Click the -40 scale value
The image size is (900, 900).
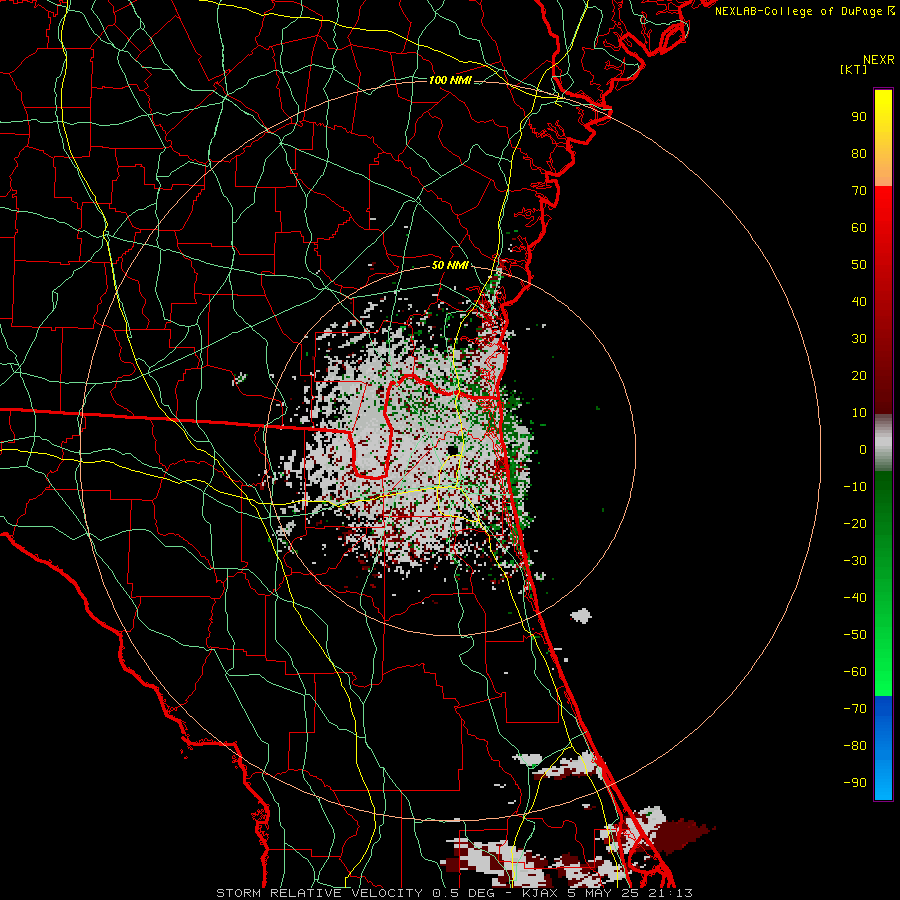click(x=855, y=598)
